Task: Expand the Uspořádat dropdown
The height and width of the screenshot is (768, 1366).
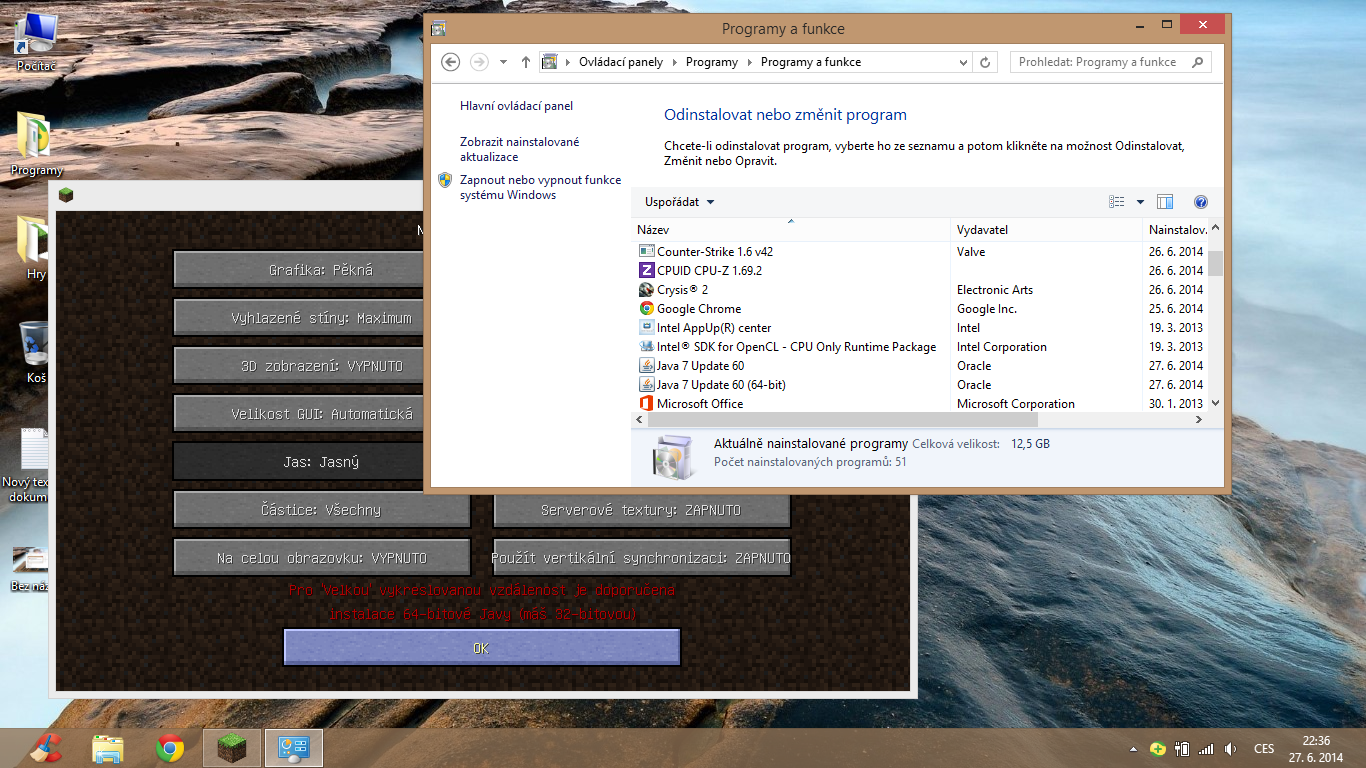Action: [680, 202]
